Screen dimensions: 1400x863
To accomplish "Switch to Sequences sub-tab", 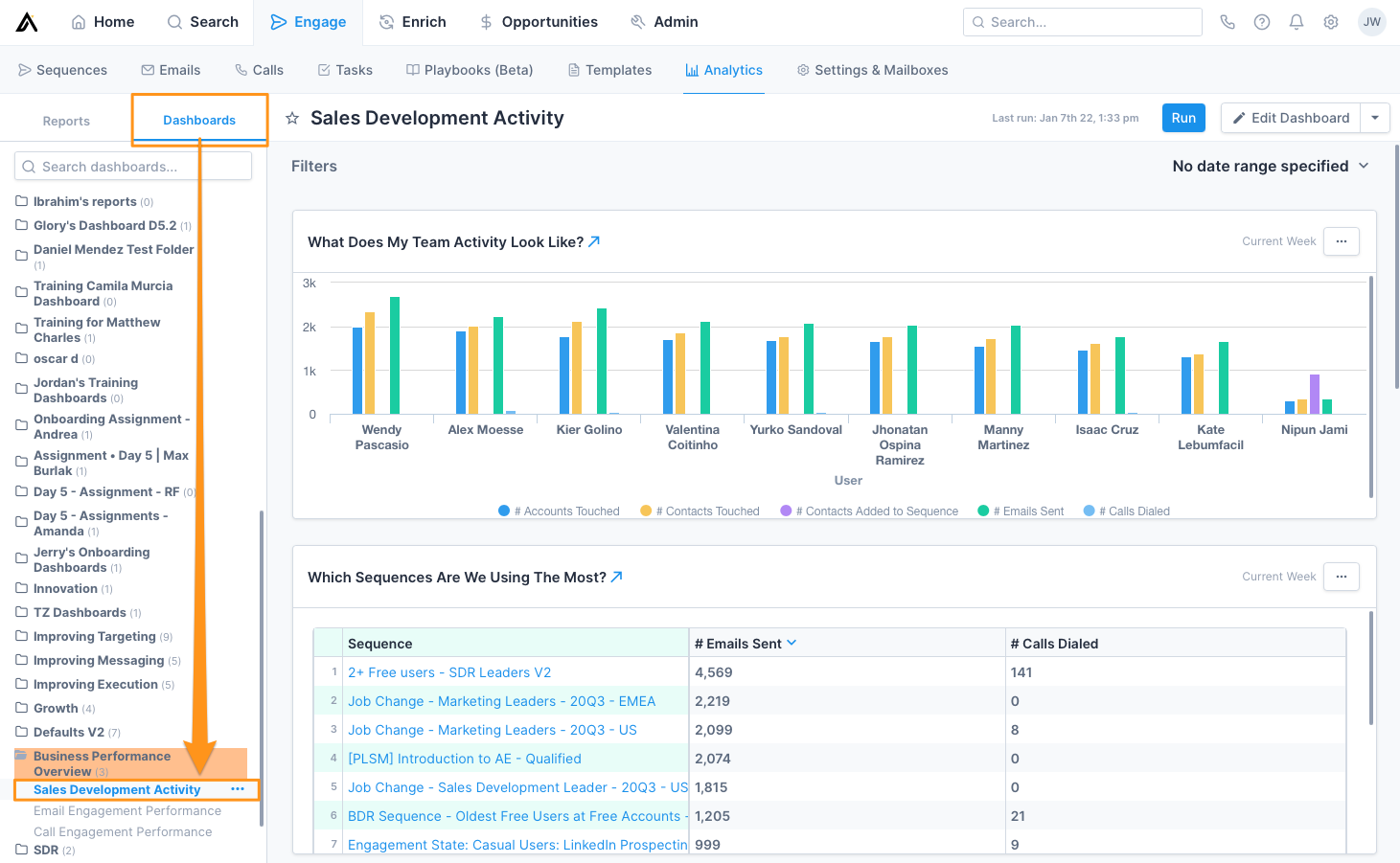I will tap(62, 70).
